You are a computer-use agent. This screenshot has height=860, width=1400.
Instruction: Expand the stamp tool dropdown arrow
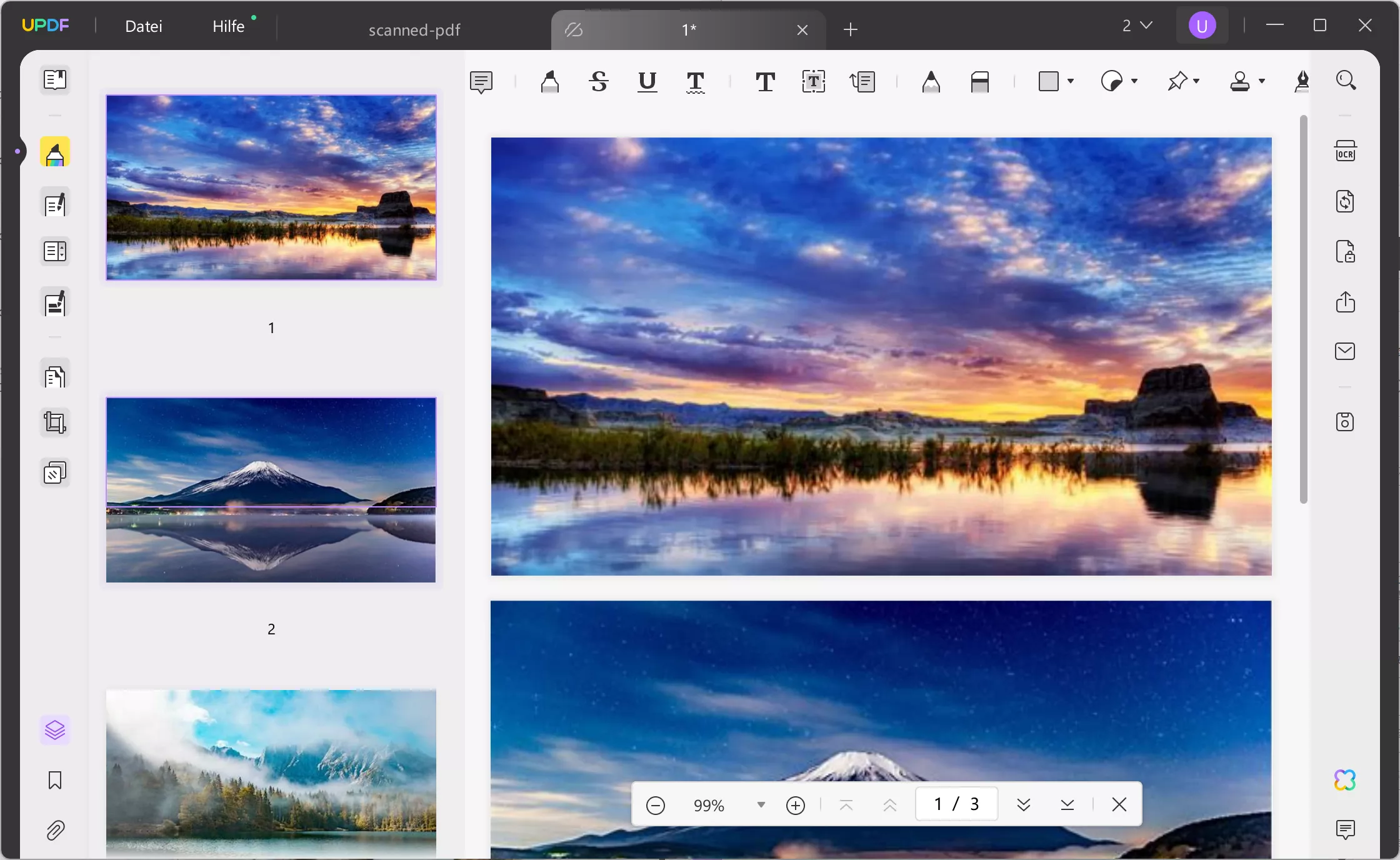(x=1262, y=81)
